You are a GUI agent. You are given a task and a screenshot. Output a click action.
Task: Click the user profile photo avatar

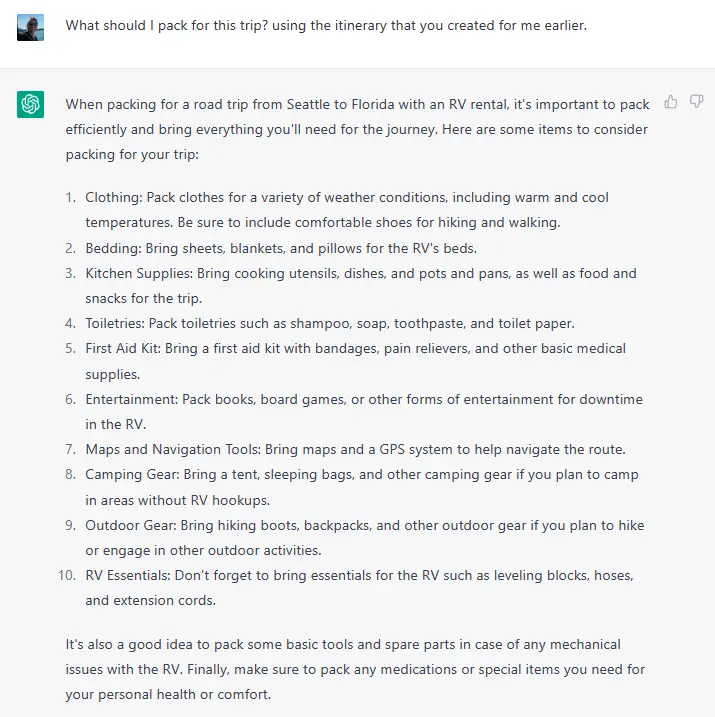click(x=31, y=27)
